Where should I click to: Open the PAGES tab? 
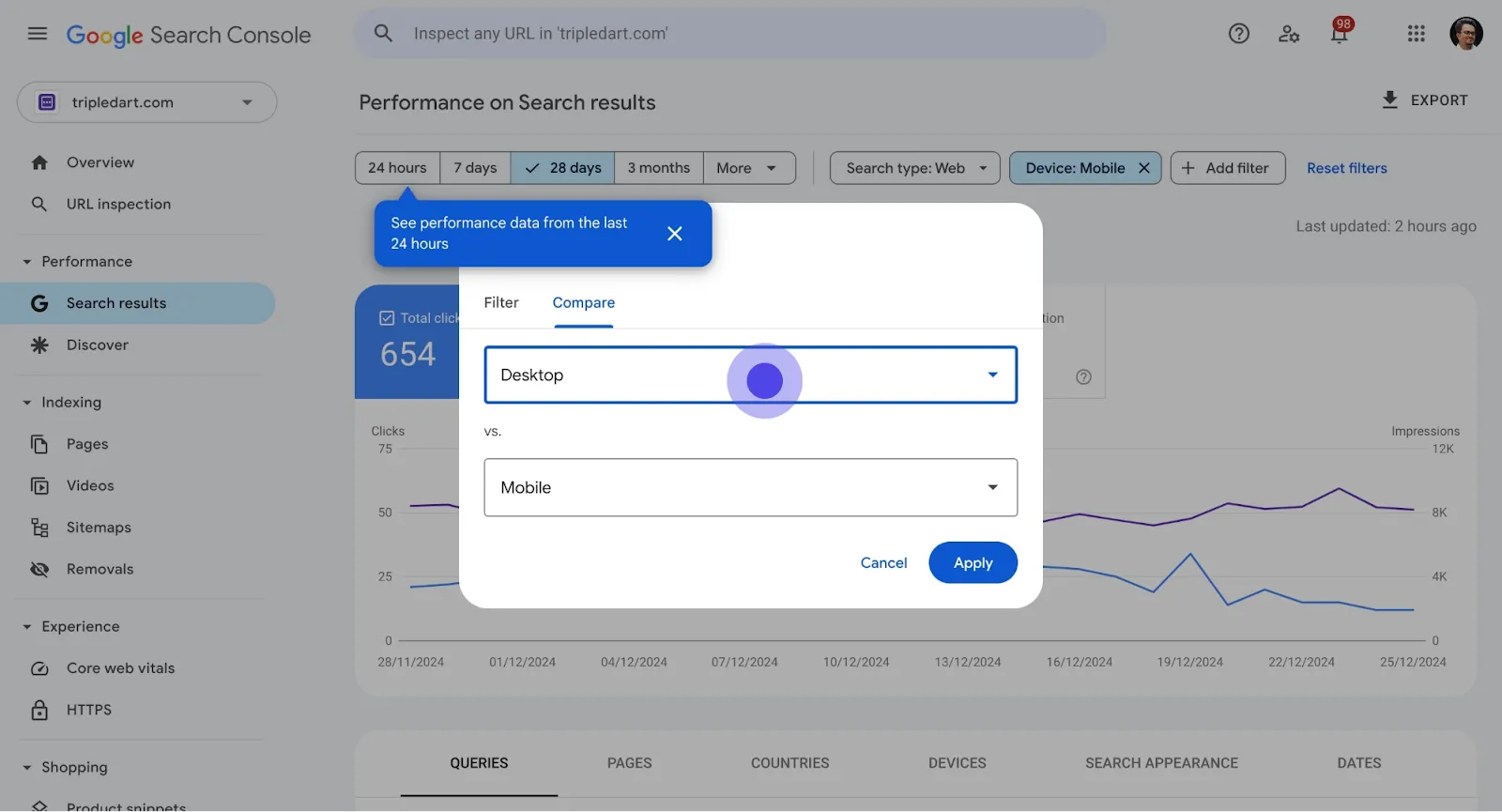pyautogui.click(x=630, y=763)
